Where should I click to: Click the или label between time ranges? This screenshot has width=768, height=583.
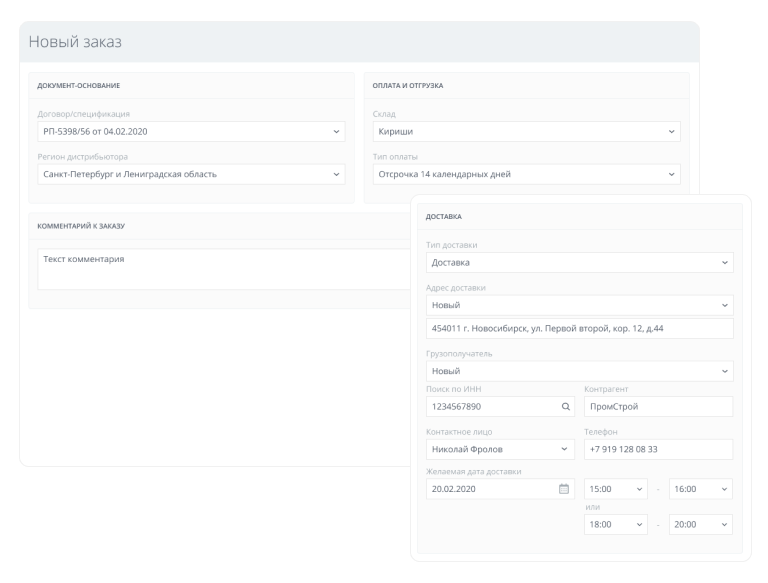(x=593, y=508)
